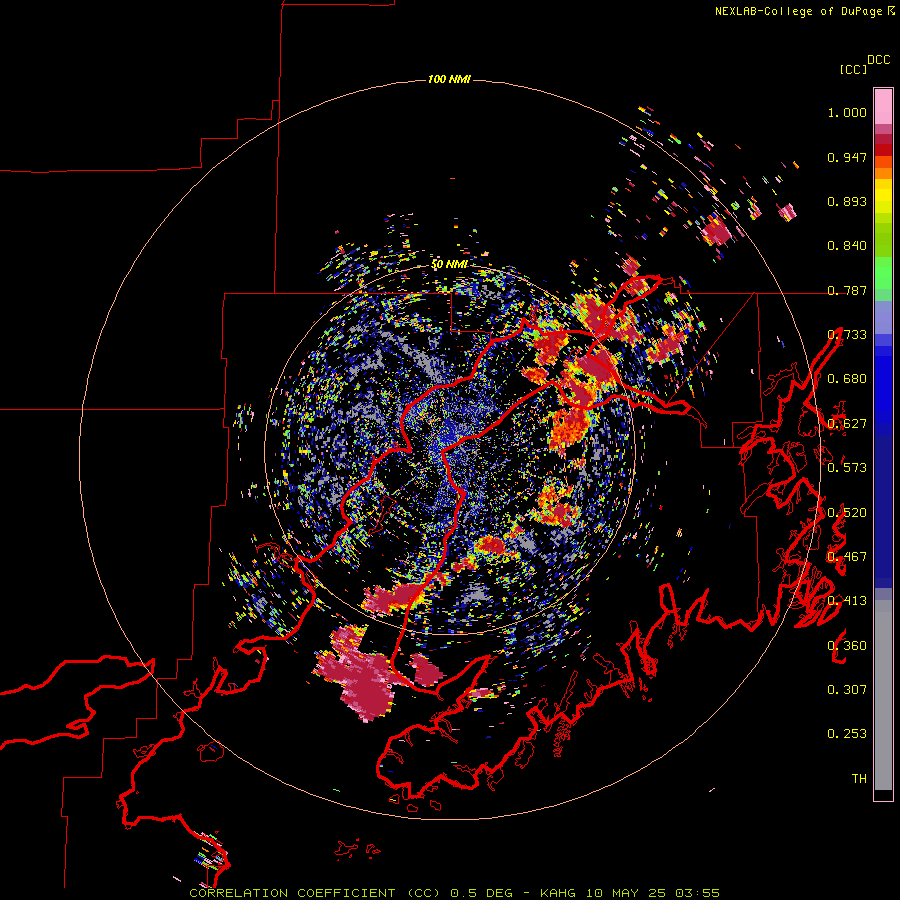900x900 pixels.
Task: Click the 0.680 scale value
Action: [x=847, y=379]
